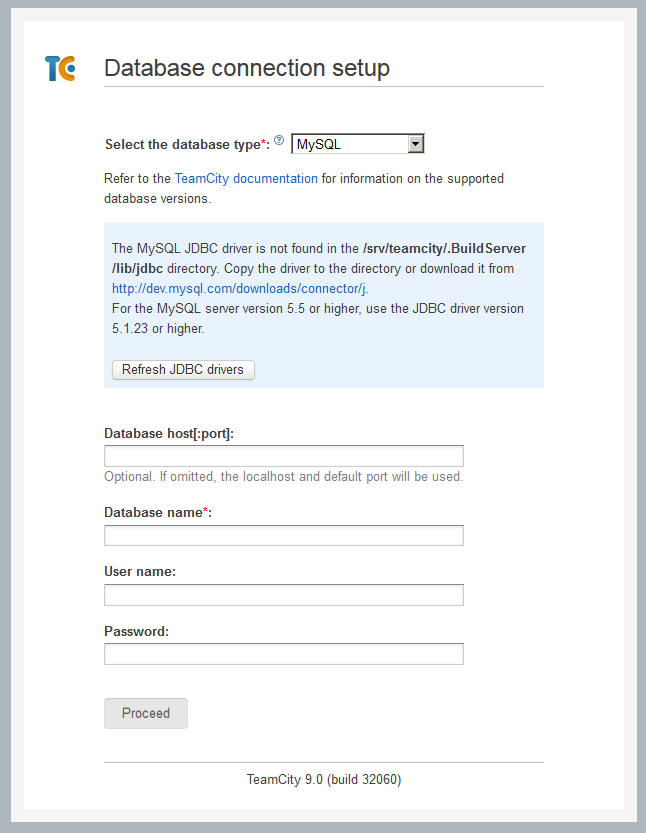Focus the Database name field
The height and width of the screenshot is (833, 646).
pos(284,536)
